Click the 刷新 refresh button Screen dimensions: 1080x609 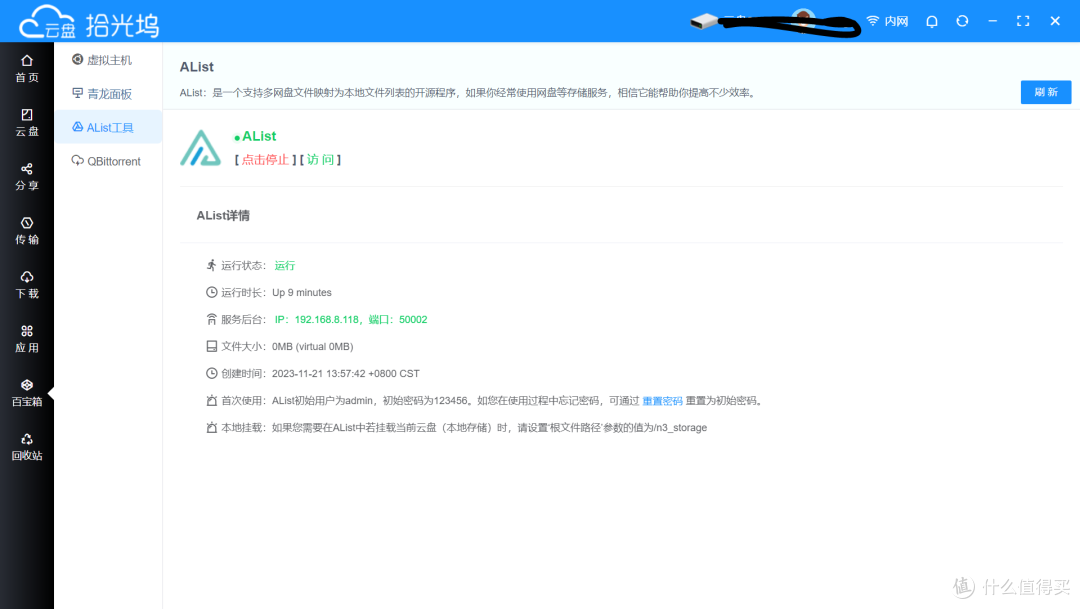click(1046, 92)
